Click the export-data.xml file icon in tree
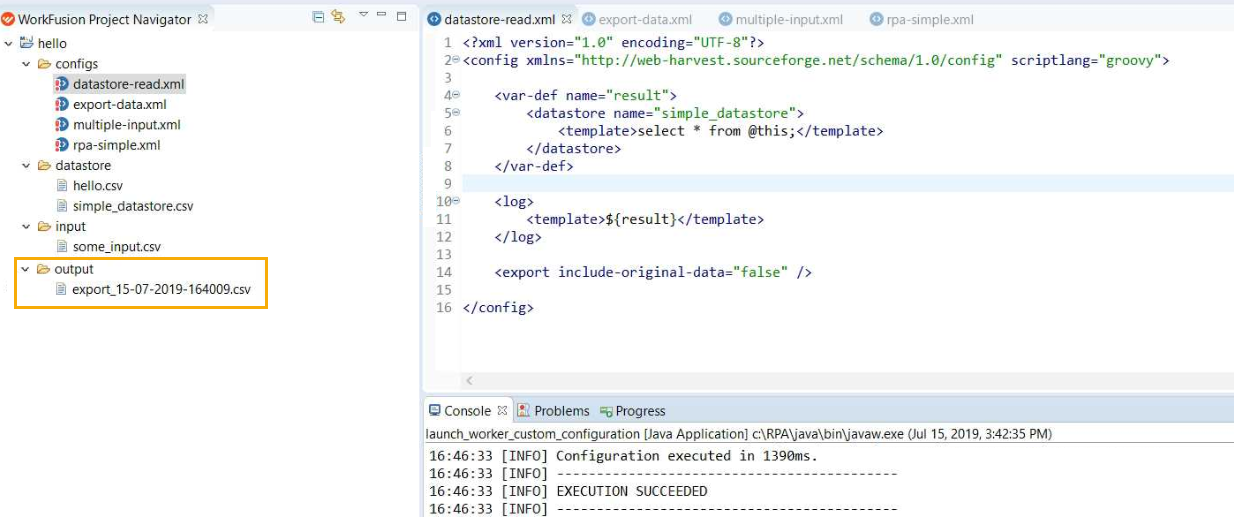 tap(62, 104)
